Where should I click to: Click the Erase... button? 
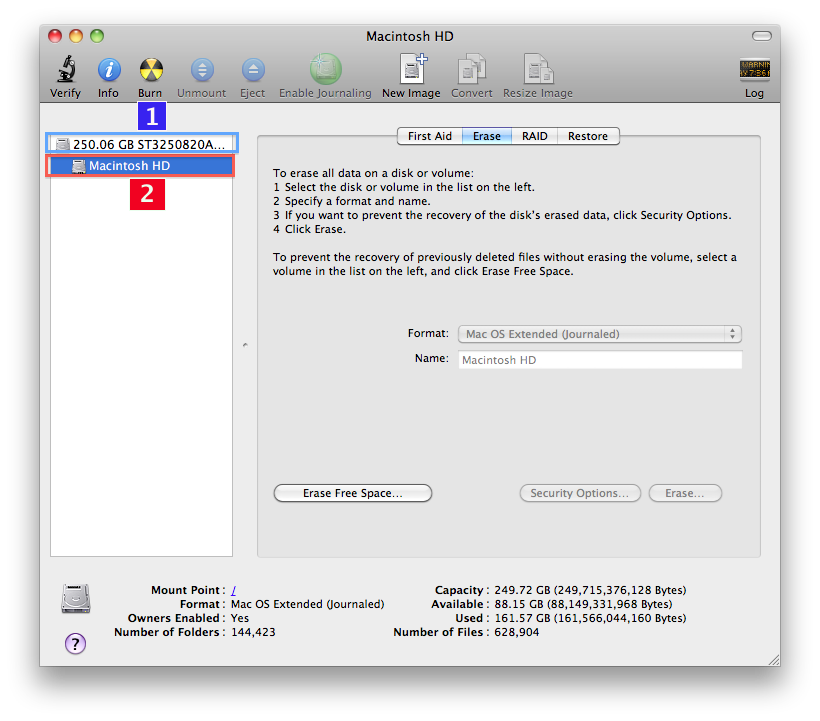pyautogui.click(x=685, y=493)
